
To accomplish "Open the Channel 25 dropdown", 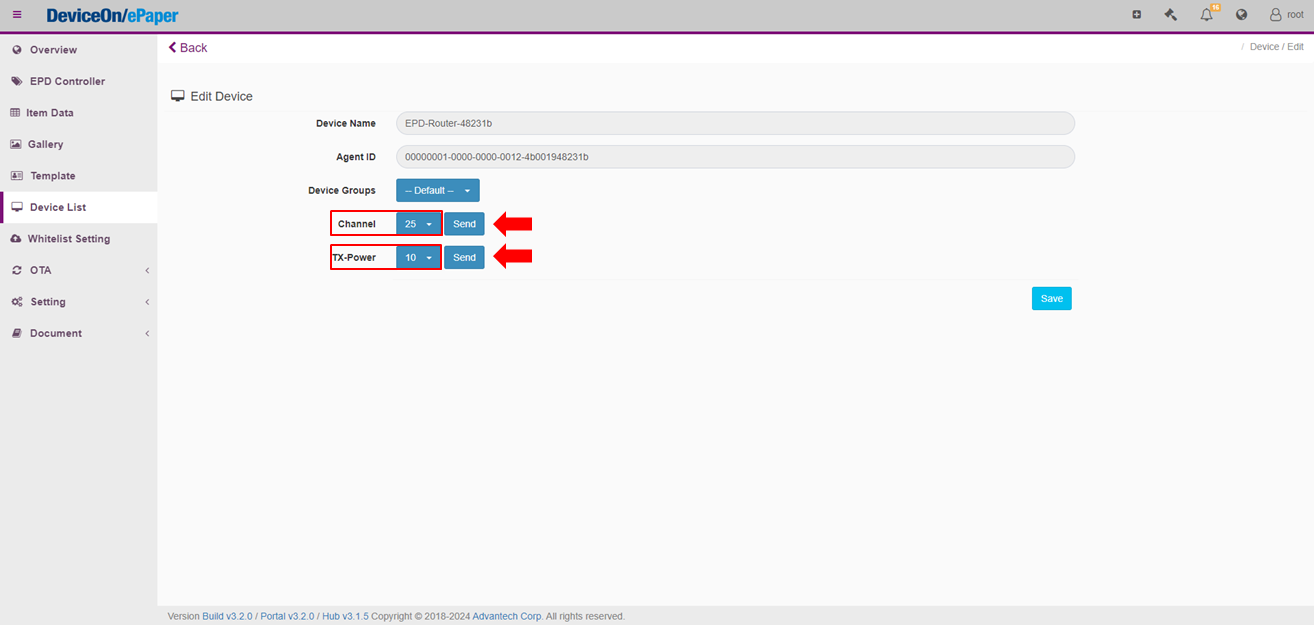I will click(418, 224).
